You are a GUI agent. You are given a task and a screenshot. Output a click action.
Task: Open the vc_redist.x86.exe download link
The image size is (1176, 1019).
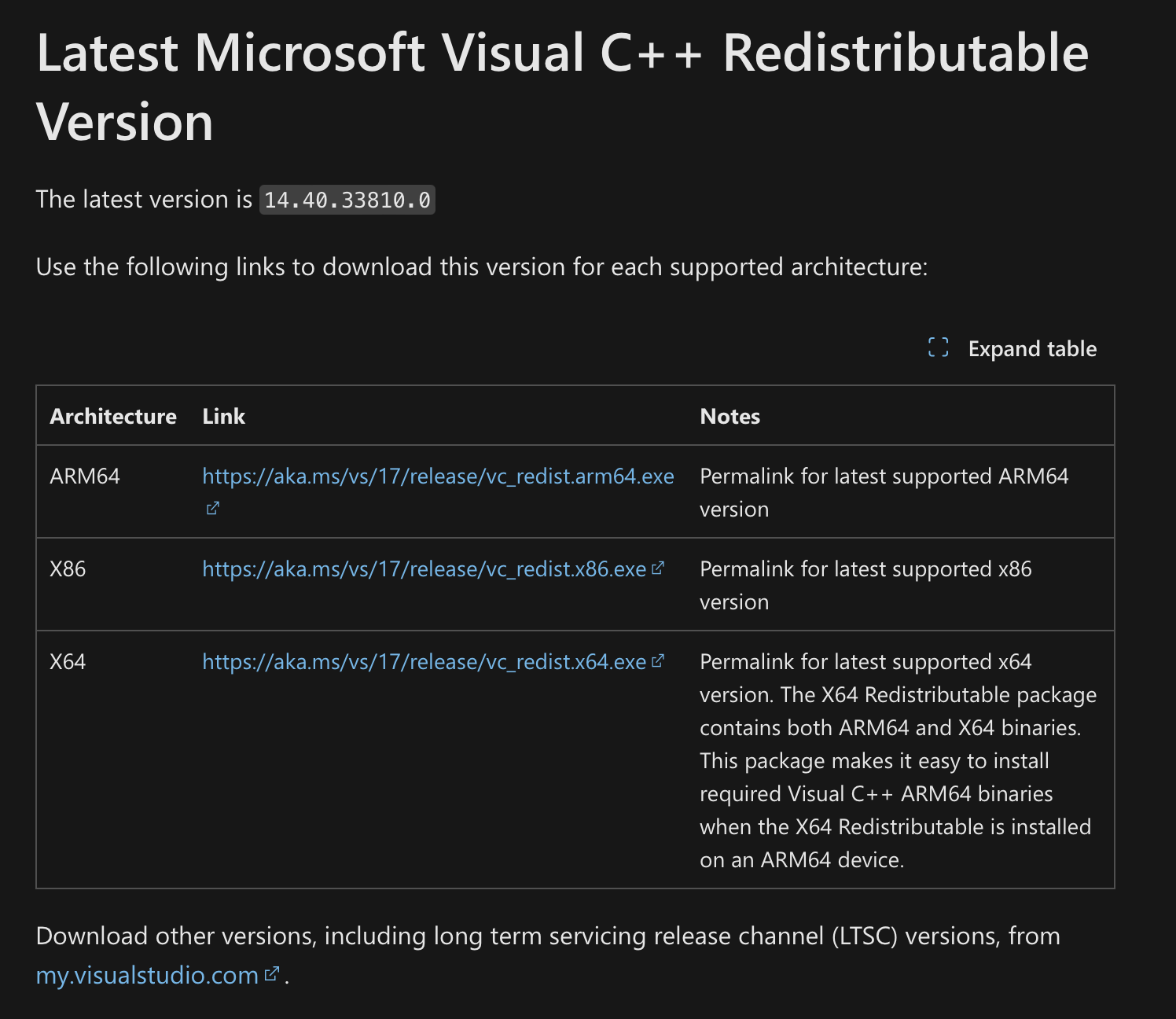424,569
